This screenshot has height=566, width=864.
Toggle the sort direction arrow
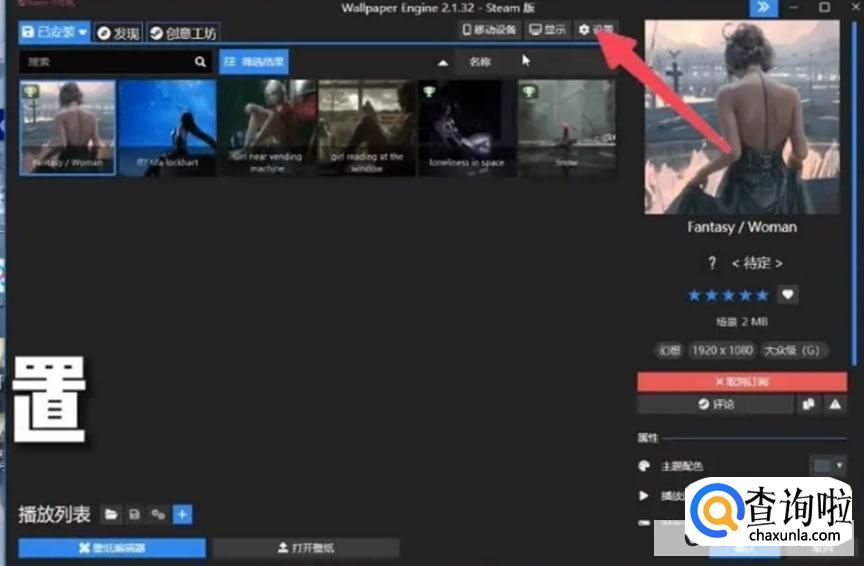click(x=442, y=63)
